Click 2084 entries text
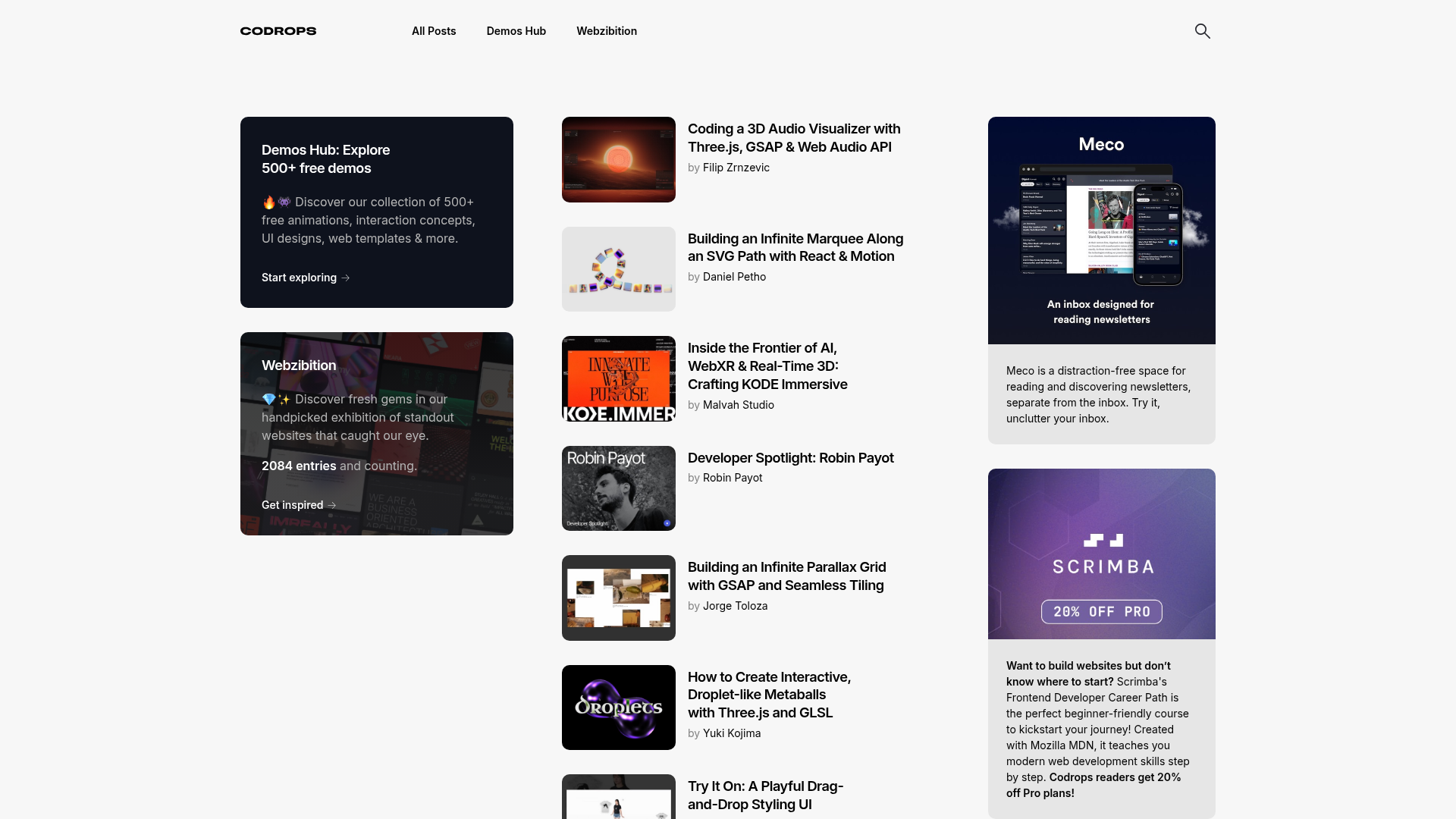This screenshot has height=819, width=1456. [x=299, y=466]
